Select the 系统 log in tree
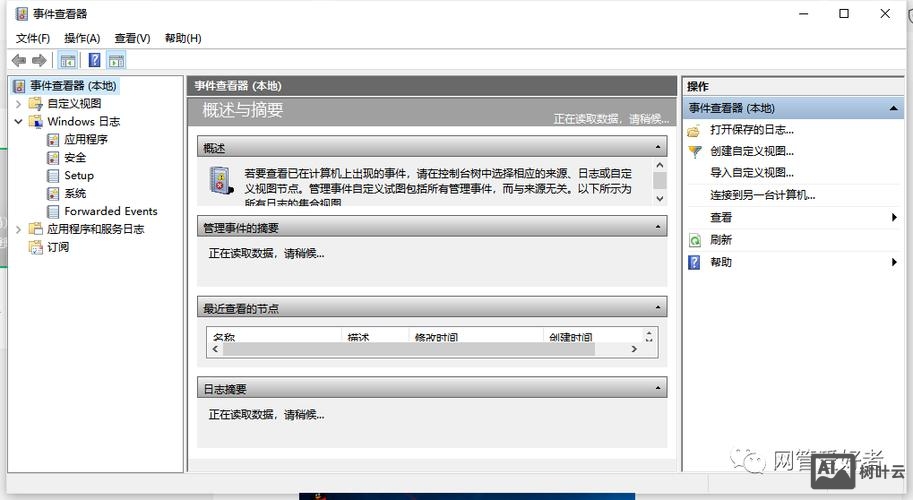 [75, 194]
